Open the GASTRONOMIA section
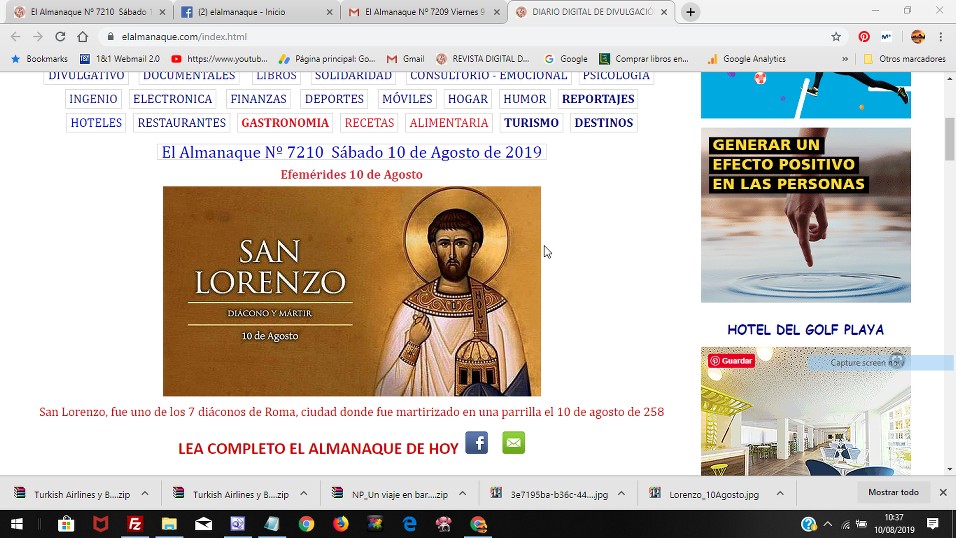 coord(285,123)
